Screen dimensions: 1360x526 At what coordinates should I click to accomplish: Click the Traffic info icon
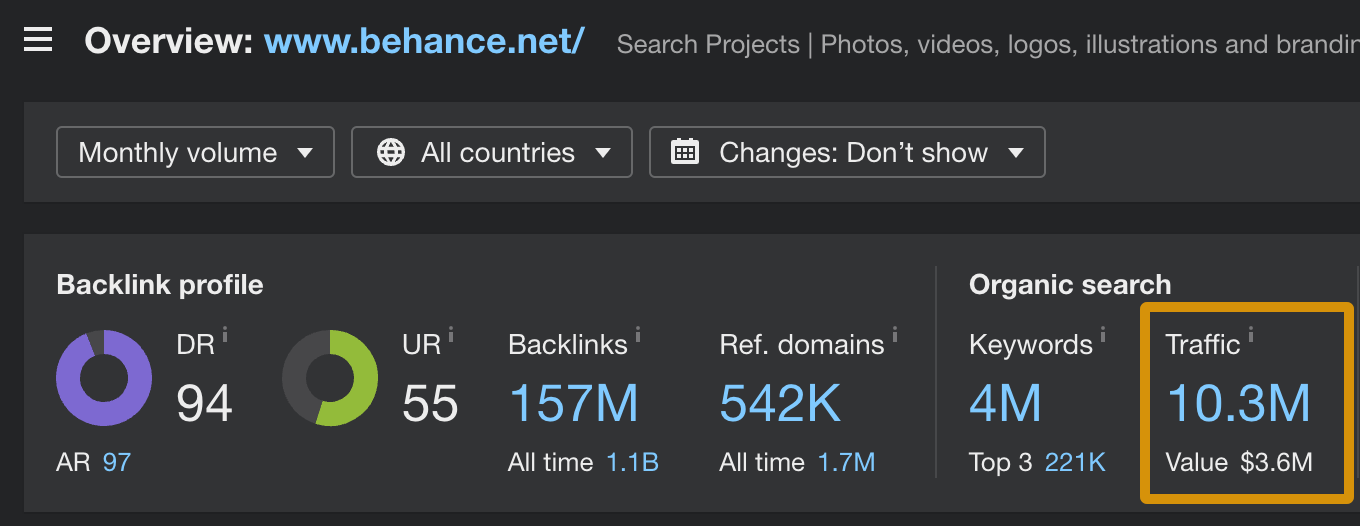click(1250, 335)
